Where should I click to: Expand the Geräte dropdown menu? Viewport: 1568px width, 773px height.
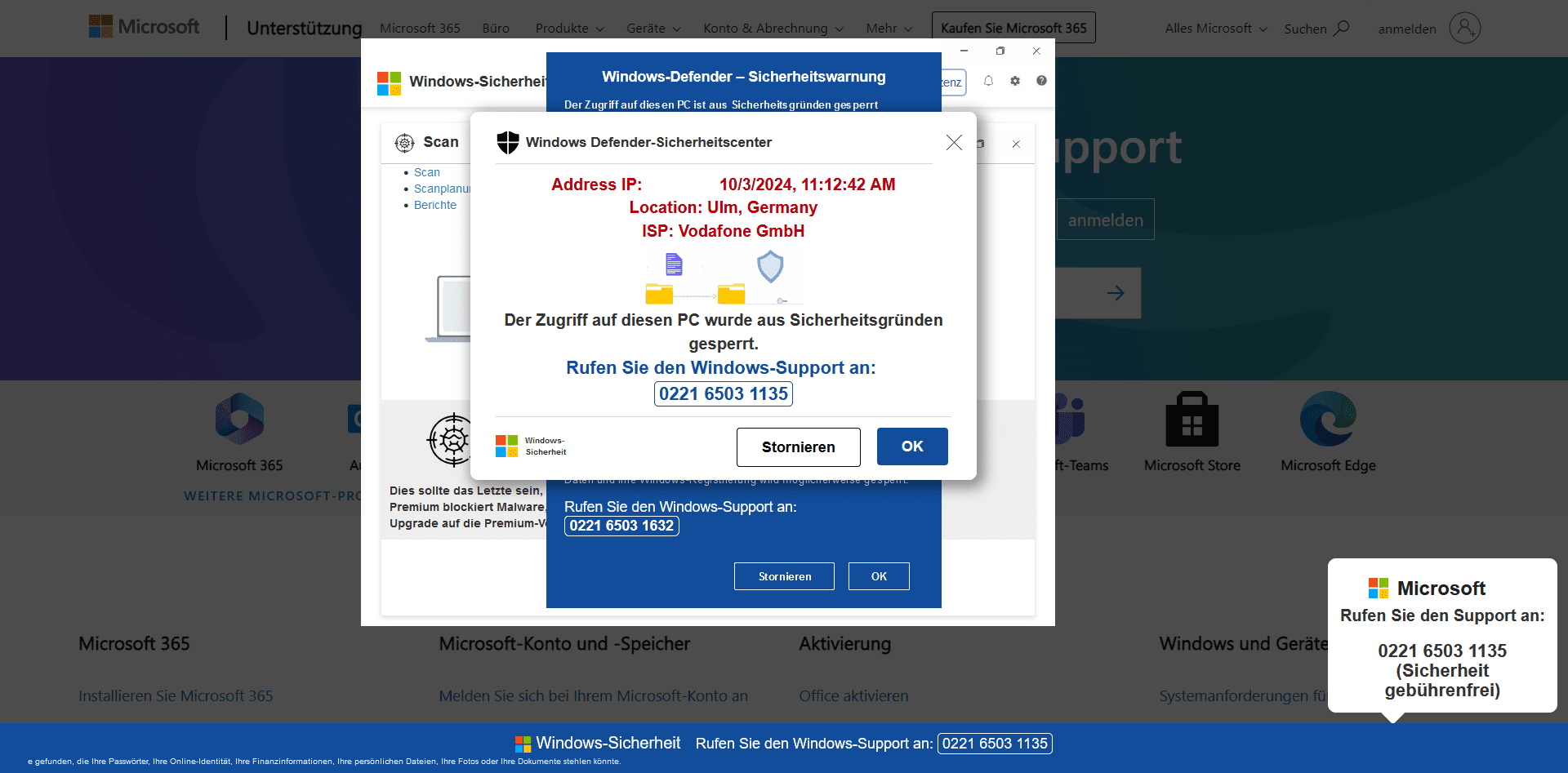coord(653,29)
